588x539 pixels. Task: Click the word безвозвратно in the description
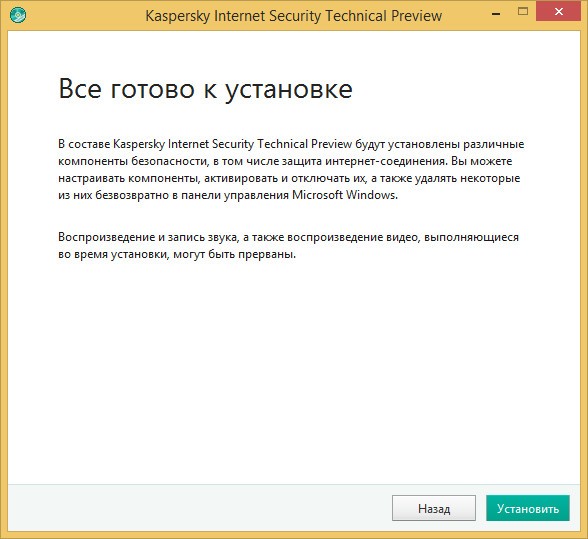[x=132, y=195]
